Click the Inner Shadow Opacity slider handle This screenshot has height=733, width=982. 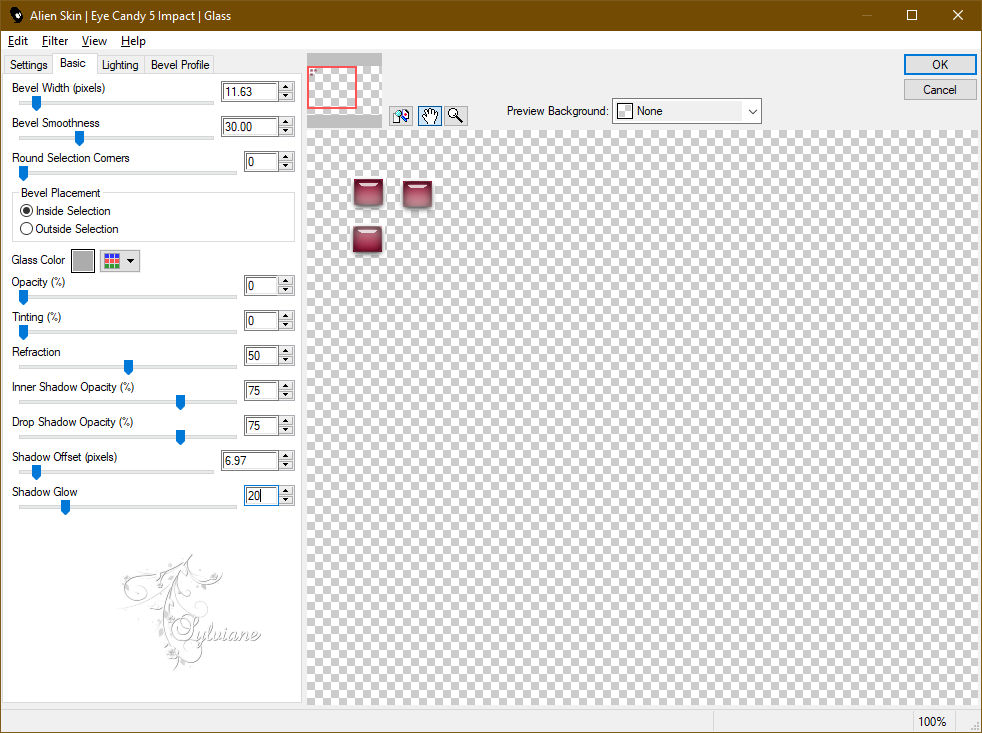pyautogui.click(x=180, y=403)
